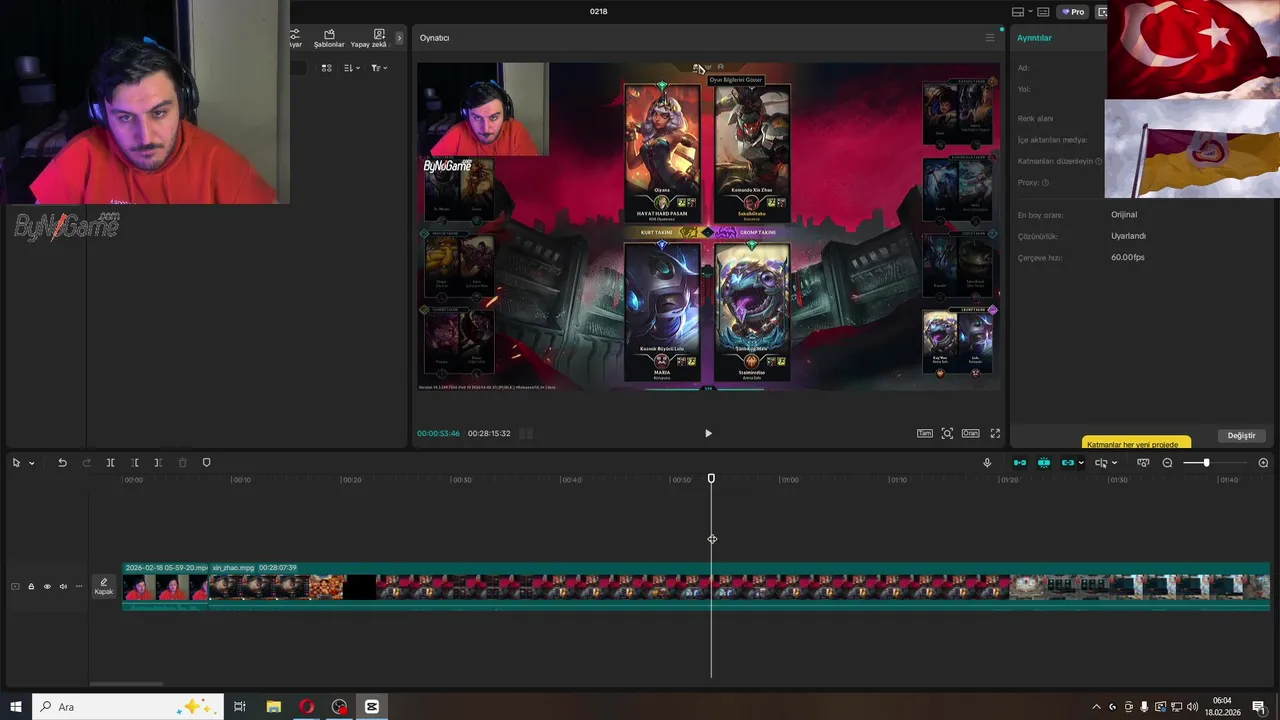Zoom out the timeline with minus icon

[1167, 463]
